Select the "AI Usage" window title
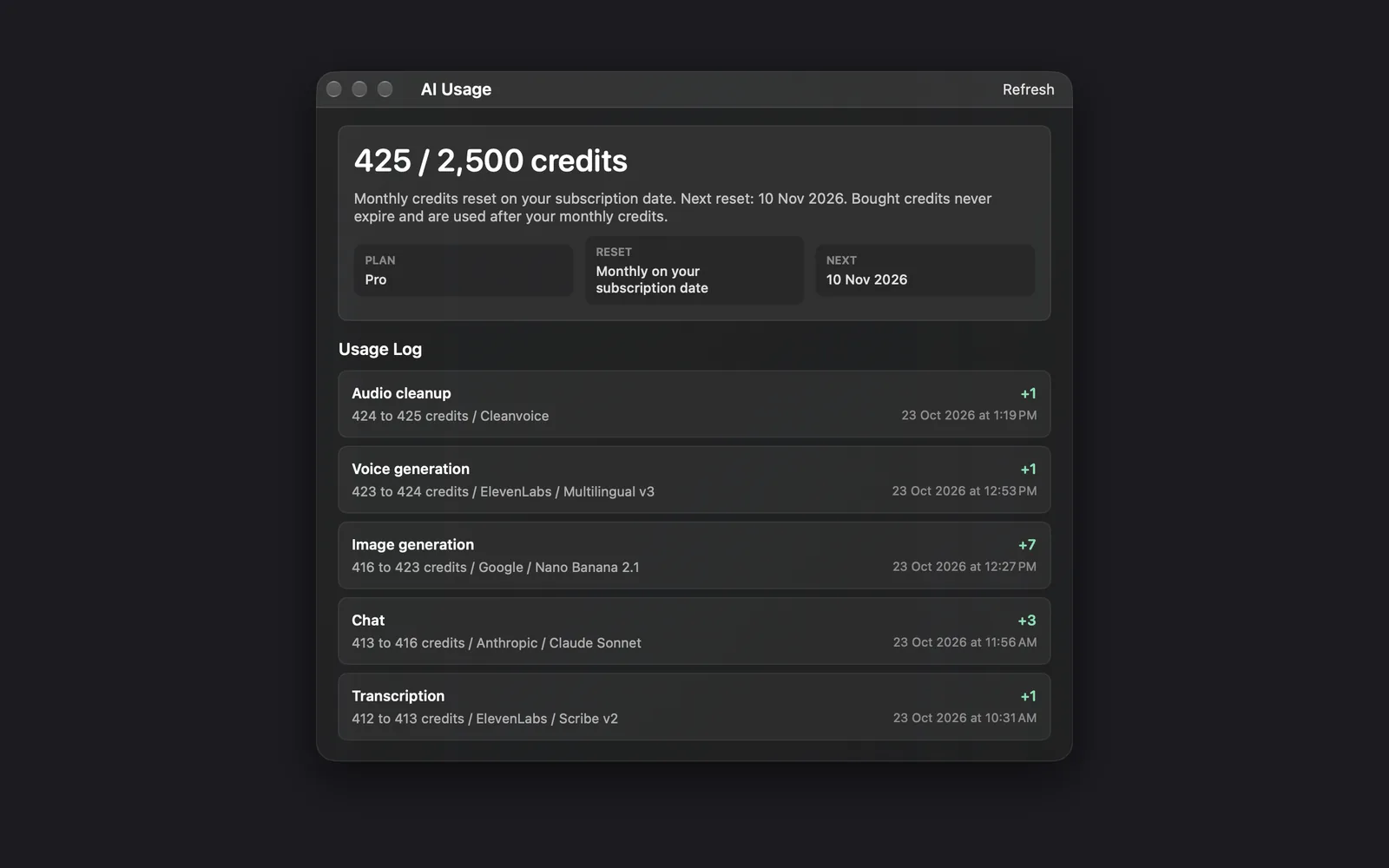Viewport: 1389px width, 868px height. (x=456, y=89)
